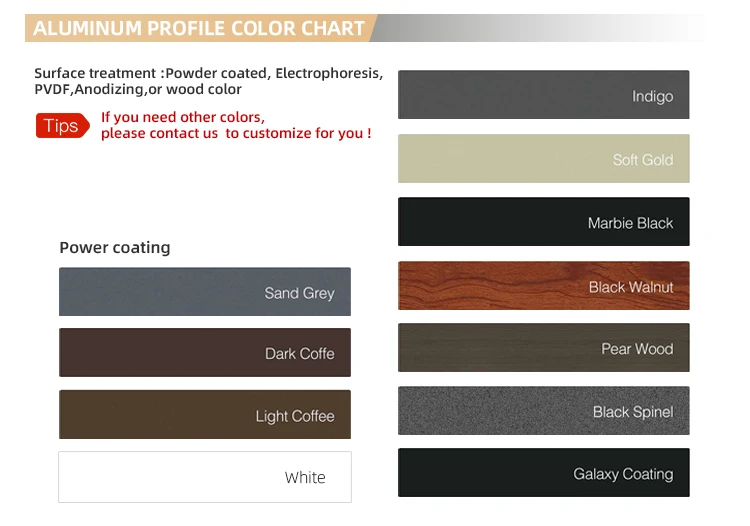The width and height of the screenshot is (750, 526).
Task: Select the Light Coffee swatch
Action: 204,415
